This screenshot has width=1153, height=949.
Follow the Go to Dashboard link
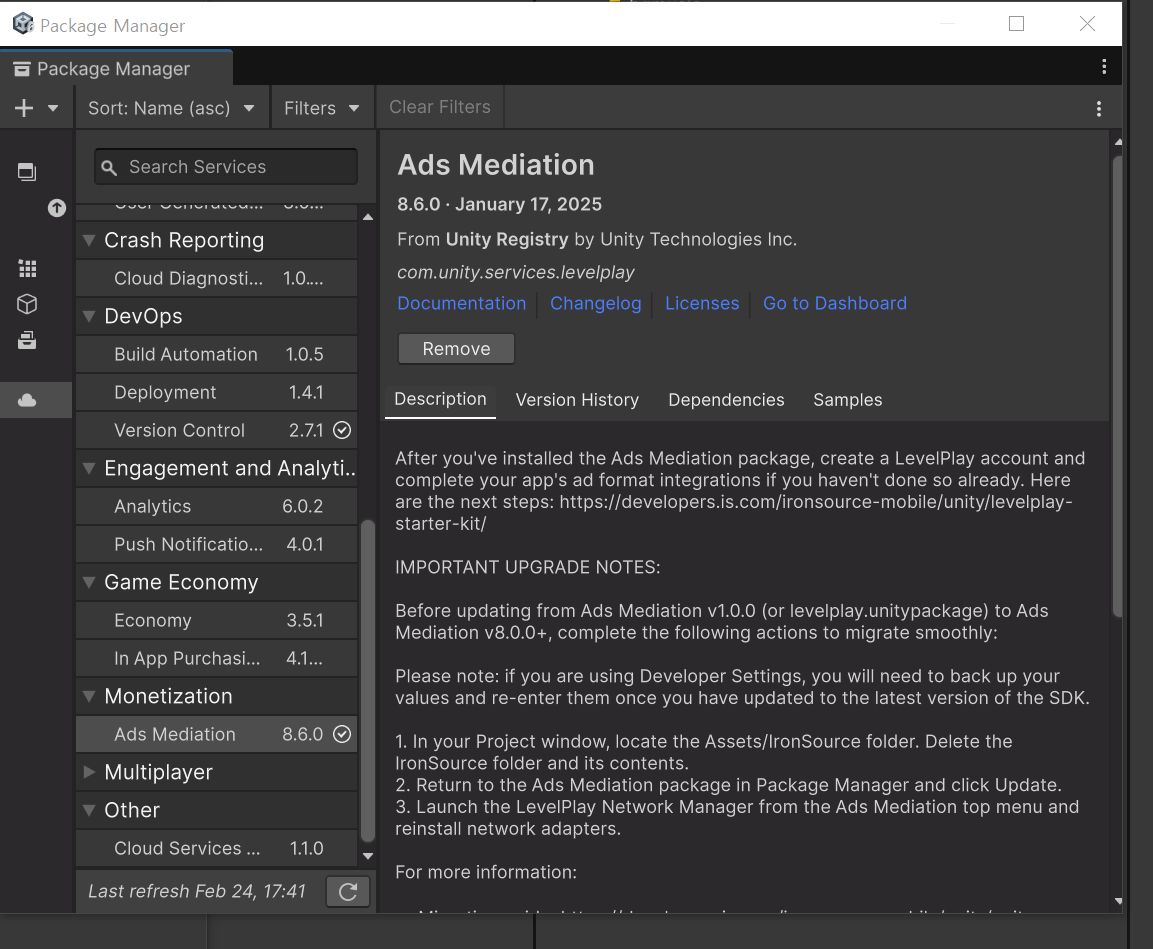(835, 304)
